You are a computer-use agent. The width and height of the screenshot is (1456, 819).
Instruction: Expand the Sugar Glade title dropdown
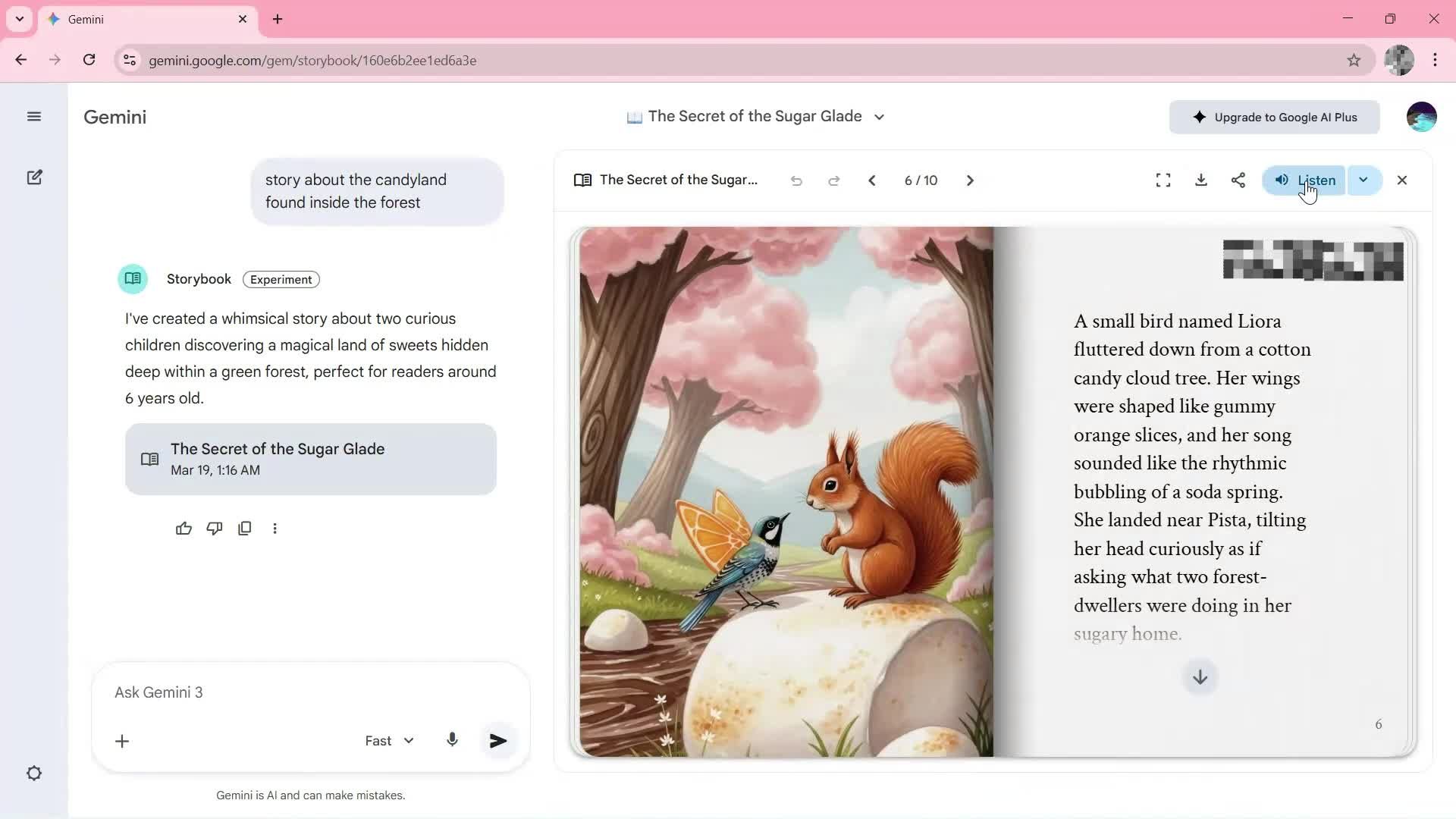point(879,117)
